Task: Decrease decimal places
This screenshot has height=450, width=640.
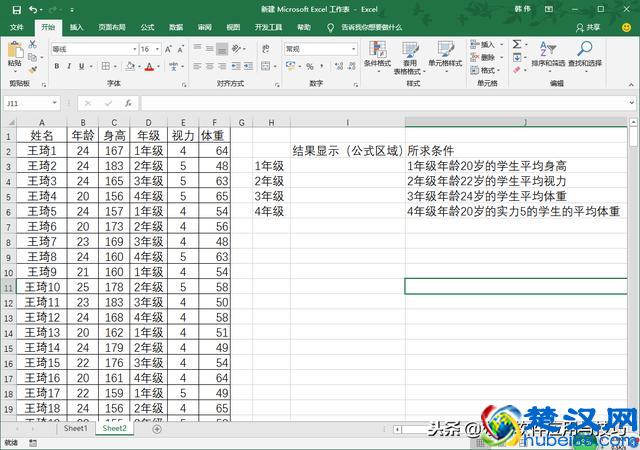Action: [x=351, y=66]
